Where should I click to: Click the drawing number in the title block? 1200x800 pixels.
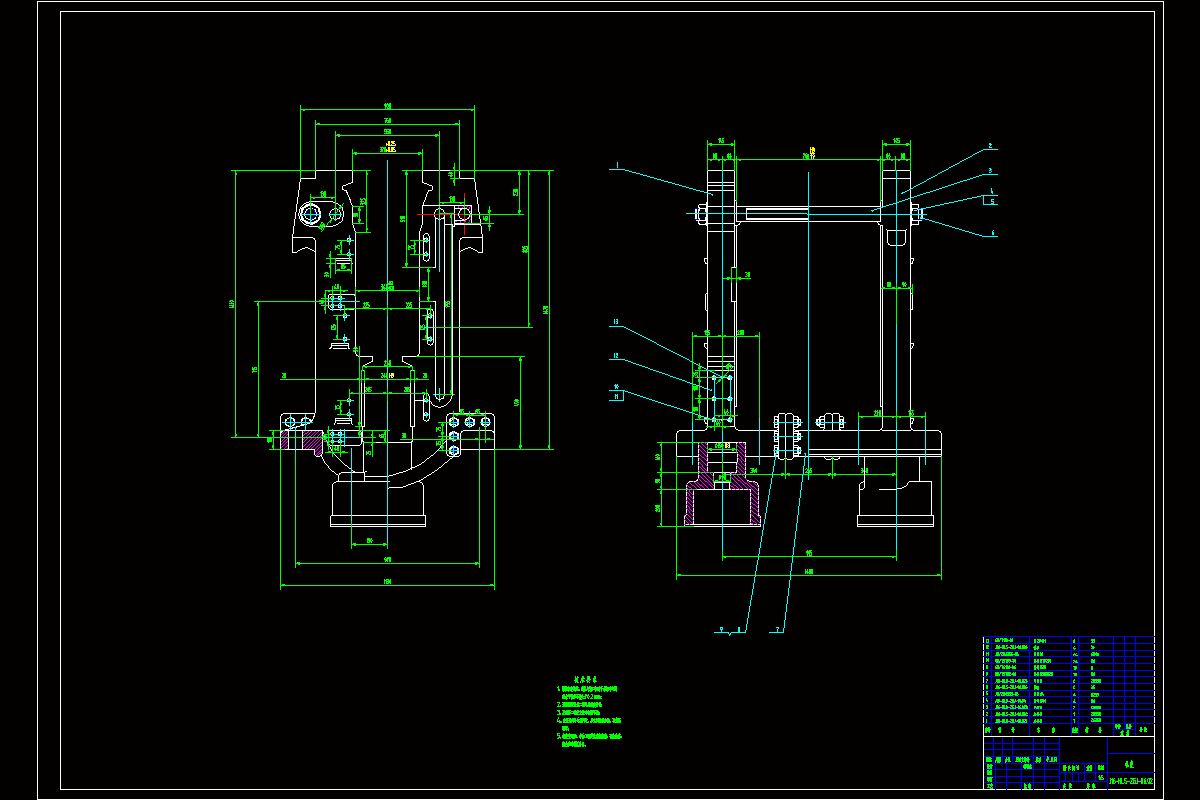1131,781
